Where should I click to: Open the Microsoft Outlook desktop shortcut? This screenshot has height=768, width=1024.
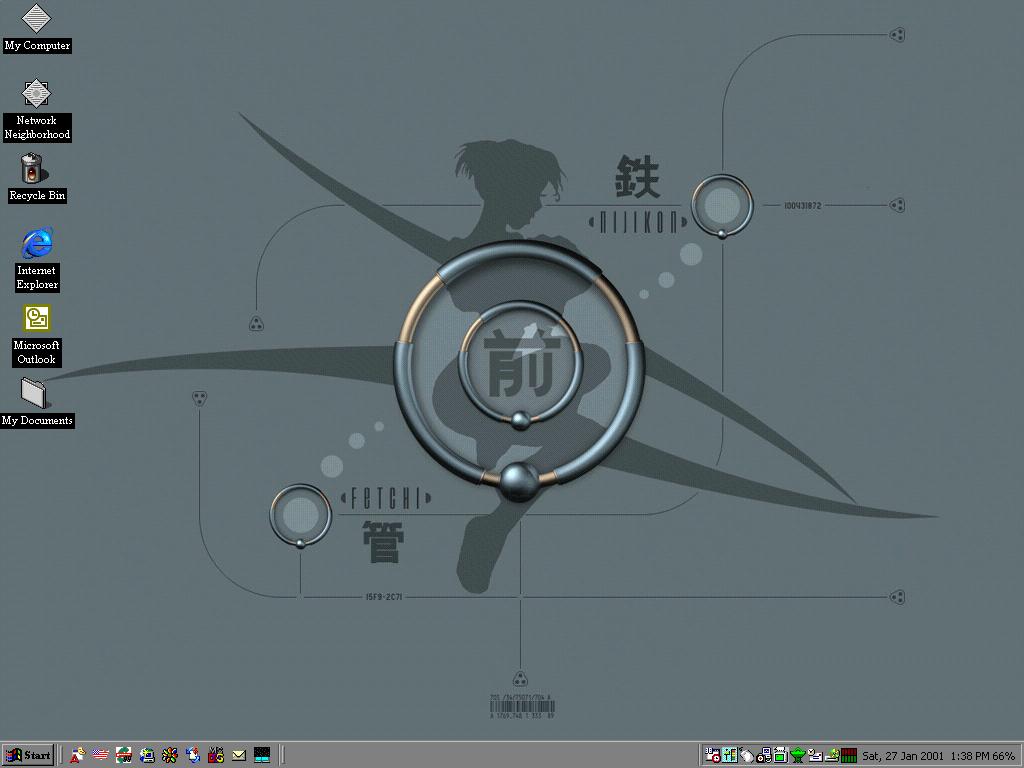pos(36,319)
